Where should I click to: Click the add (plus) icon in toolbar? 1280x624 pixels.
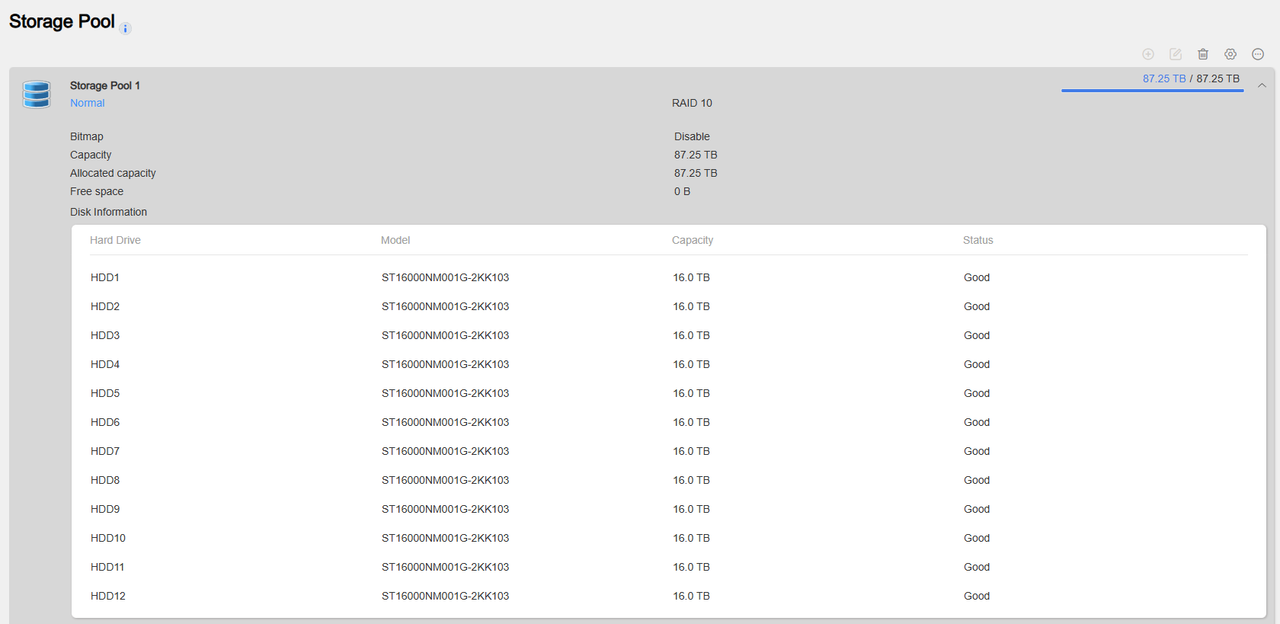pos(1148,54)
